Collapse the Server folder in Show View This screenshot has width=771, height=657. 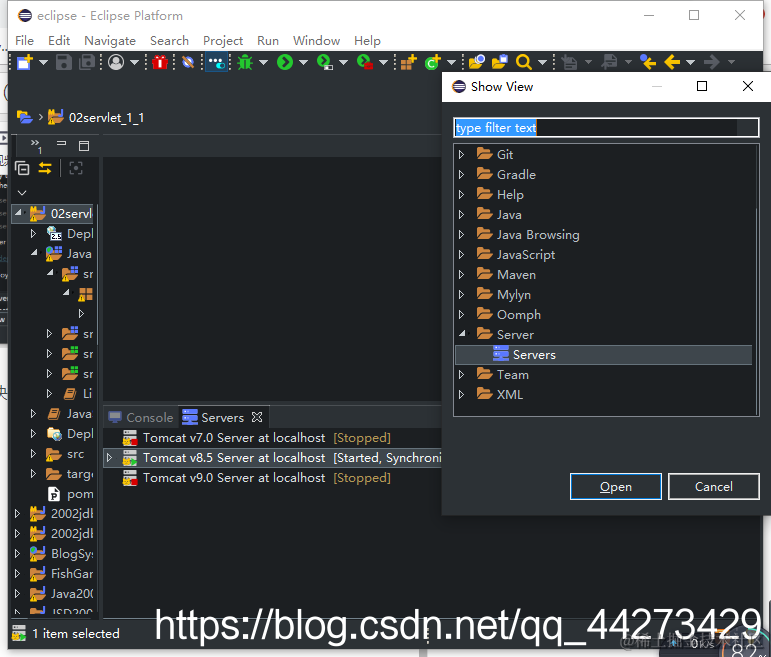click(x=462, y=333)
